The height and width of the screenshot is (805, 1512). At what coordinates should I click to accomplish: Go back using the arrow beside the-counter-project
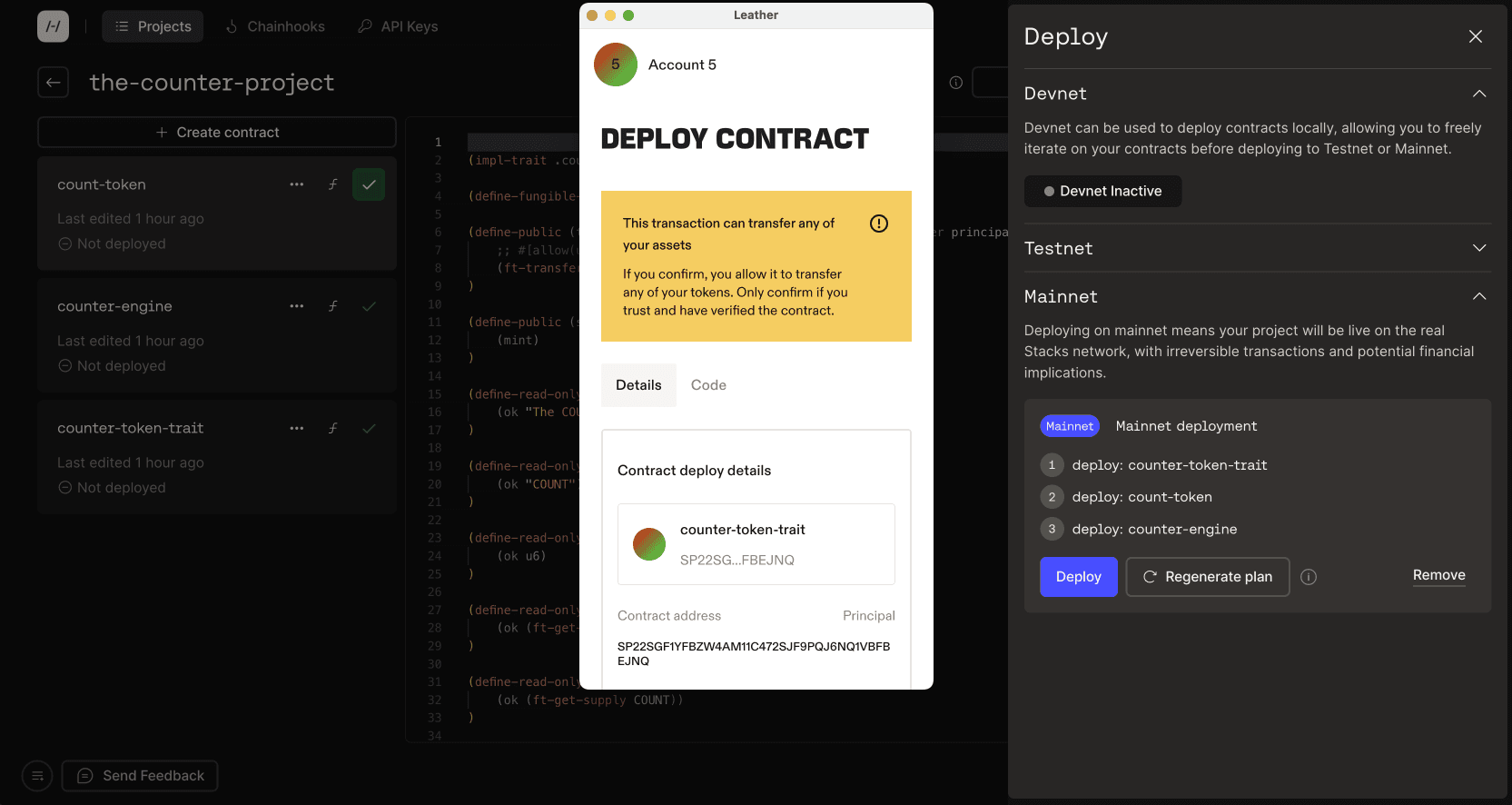click(x=54, y=83)
